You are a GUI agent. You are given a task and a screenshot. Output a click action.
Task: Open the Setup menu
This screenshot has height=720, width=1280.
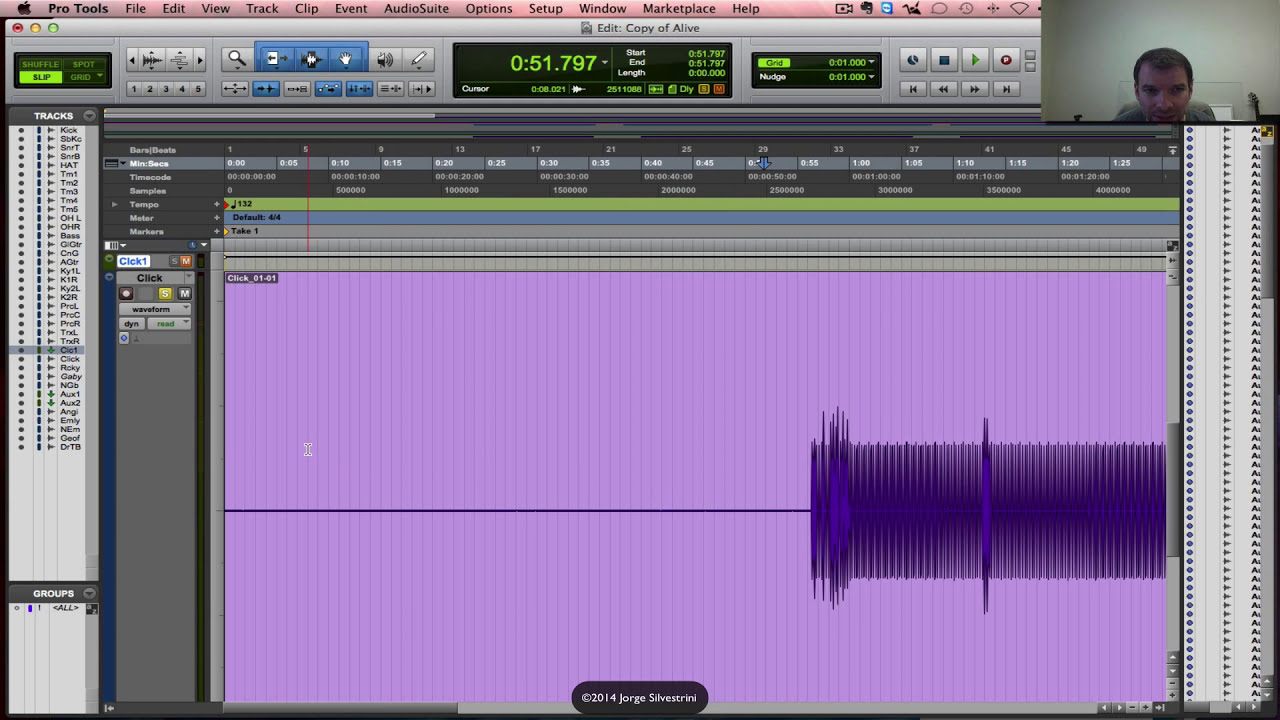pyautogui.click(x=545, y=8)
